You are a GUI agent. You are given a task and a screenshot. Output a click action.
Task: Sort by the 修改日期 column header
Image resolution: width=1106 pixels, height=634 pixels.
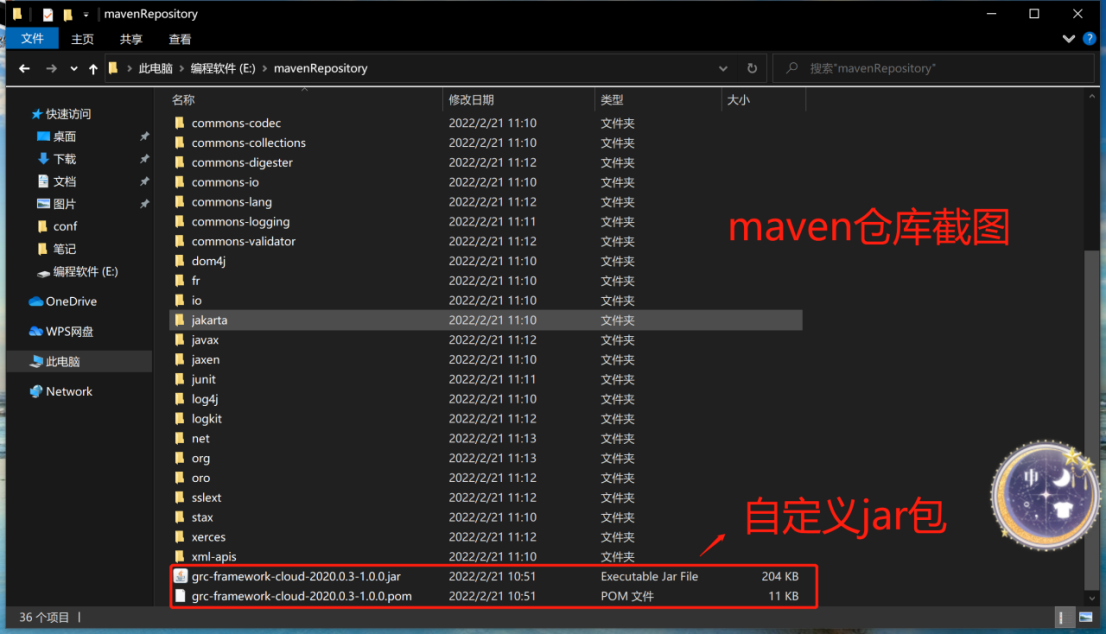[x=471, y=100]
